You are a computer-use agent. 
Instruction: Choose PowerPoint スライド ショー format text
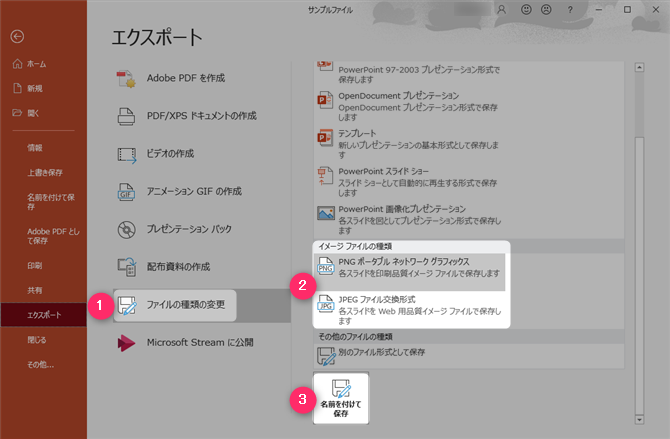pos(383,171)
